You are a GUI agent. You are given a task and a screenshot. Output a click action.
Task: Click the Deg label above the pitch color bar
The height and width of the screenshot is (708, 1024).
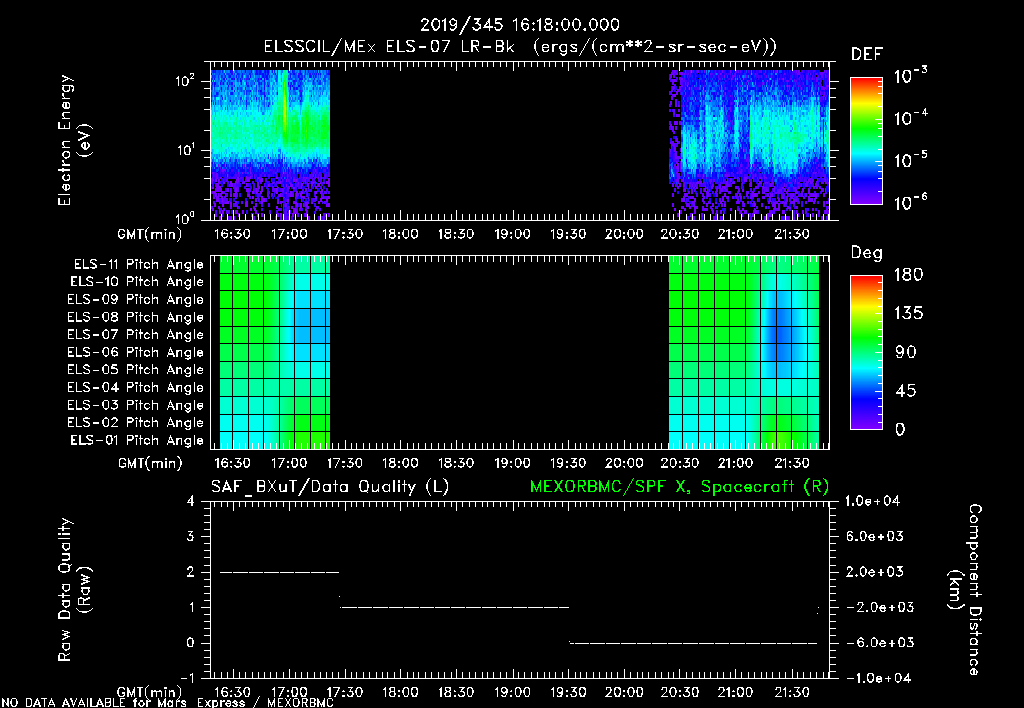[867, 253]
